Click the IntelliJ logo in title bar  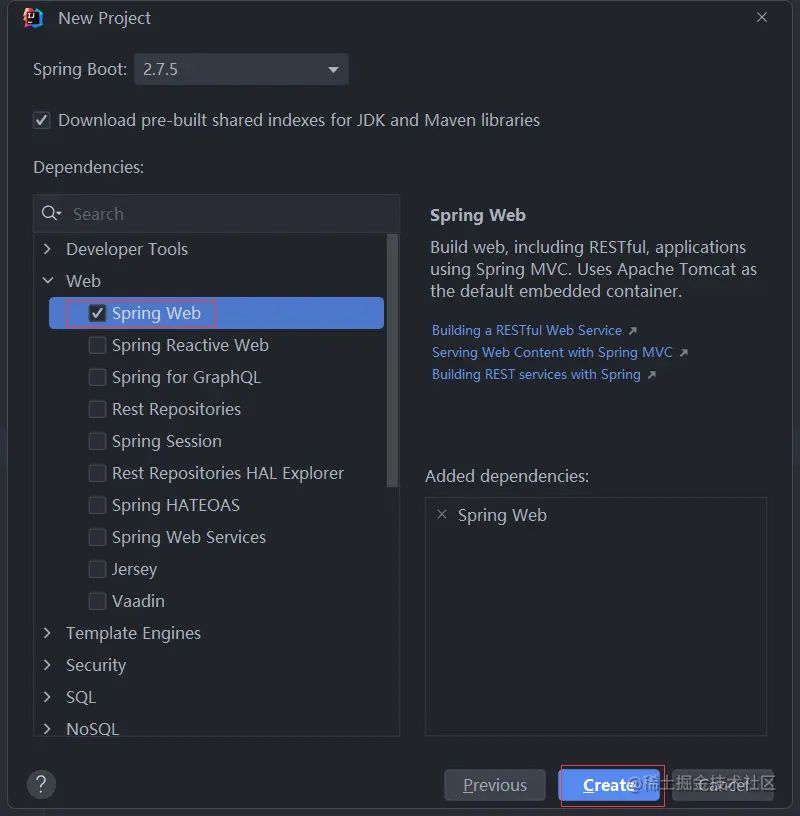pos(33,18)
